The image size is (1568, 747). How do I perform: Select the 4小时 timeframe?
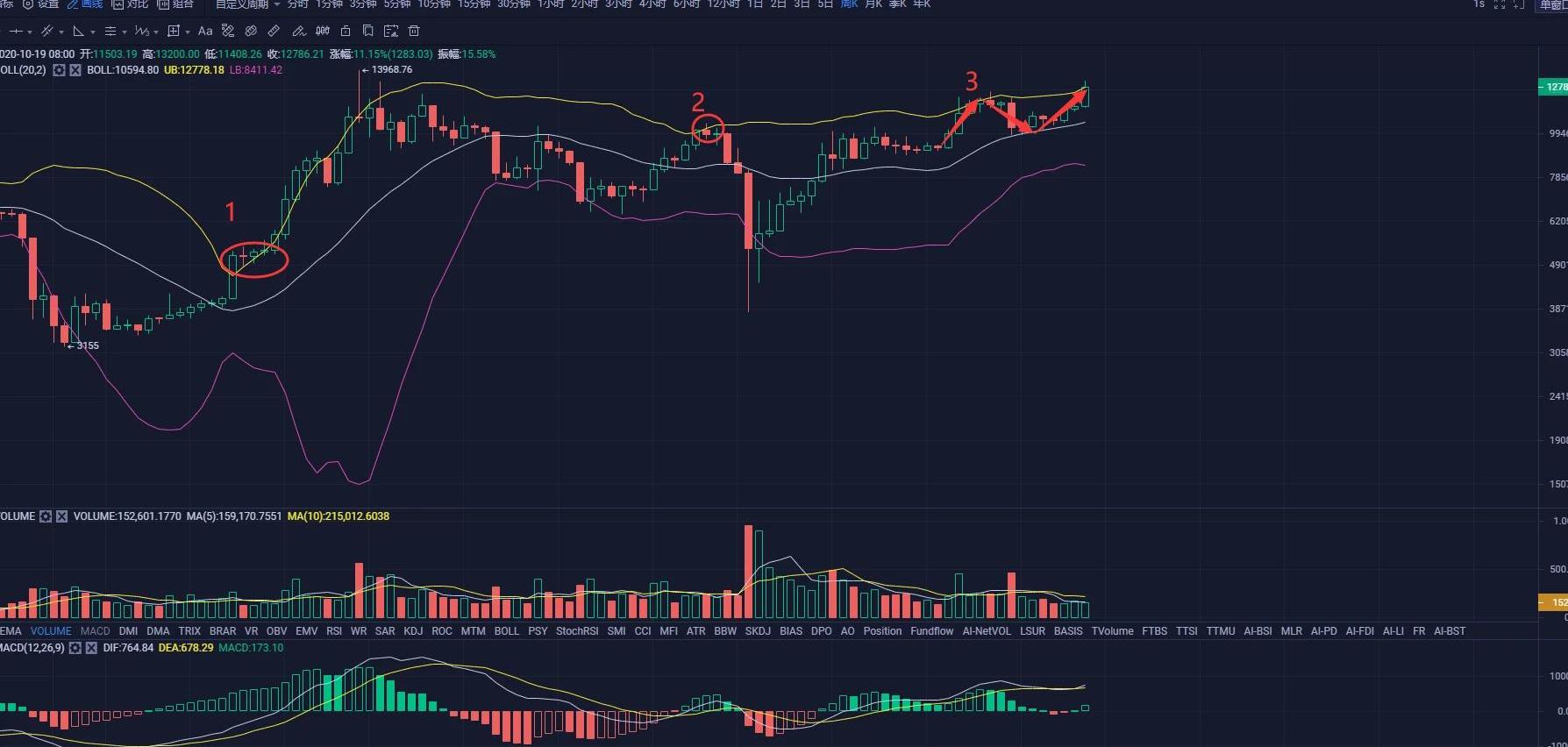click(652, 4)
